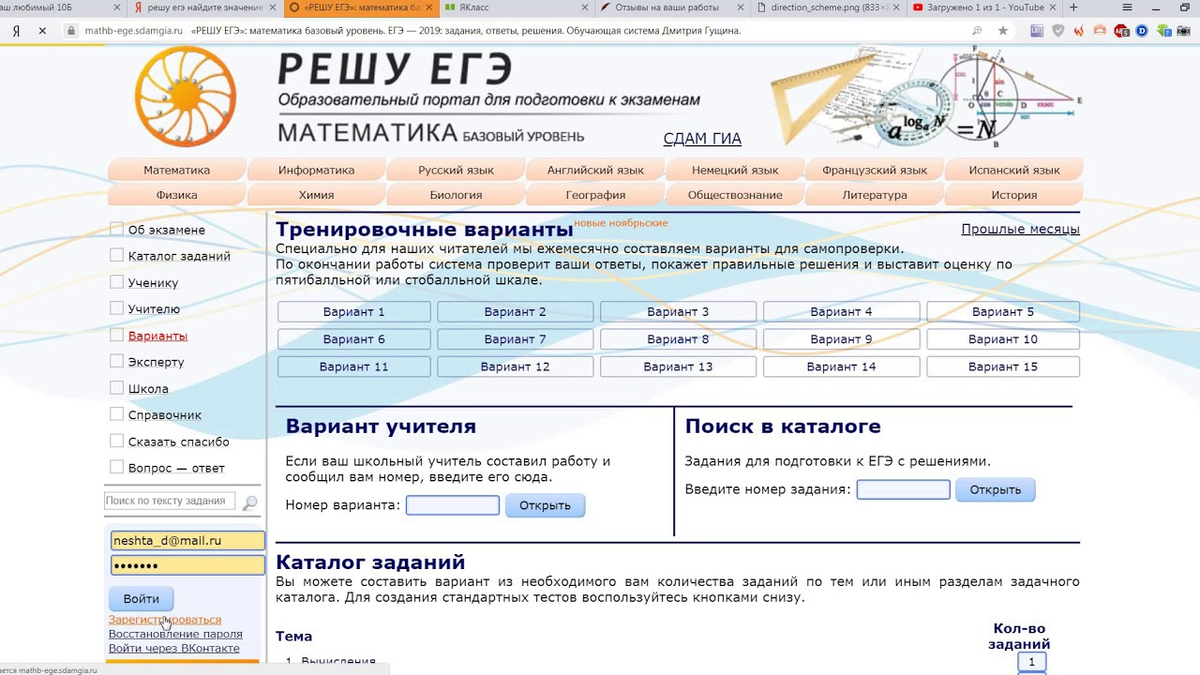Click the blue D extension icon

point(1141,31)
